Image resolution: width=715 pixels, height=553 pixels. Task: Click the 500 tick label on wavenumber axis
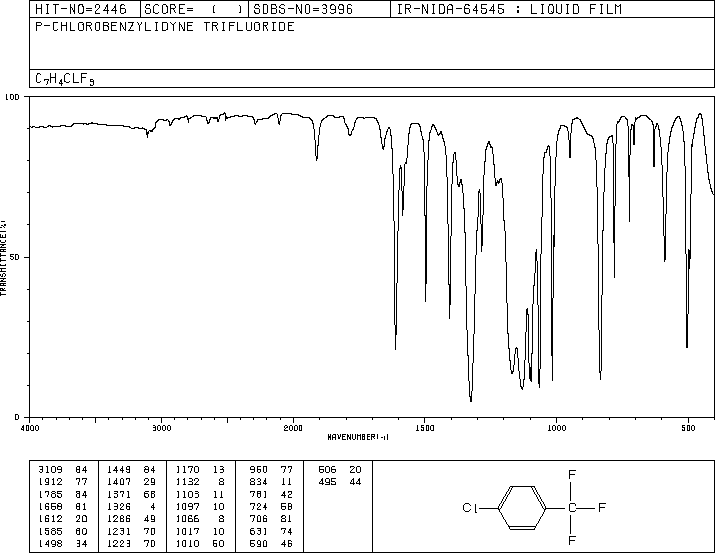click(689, 428)
